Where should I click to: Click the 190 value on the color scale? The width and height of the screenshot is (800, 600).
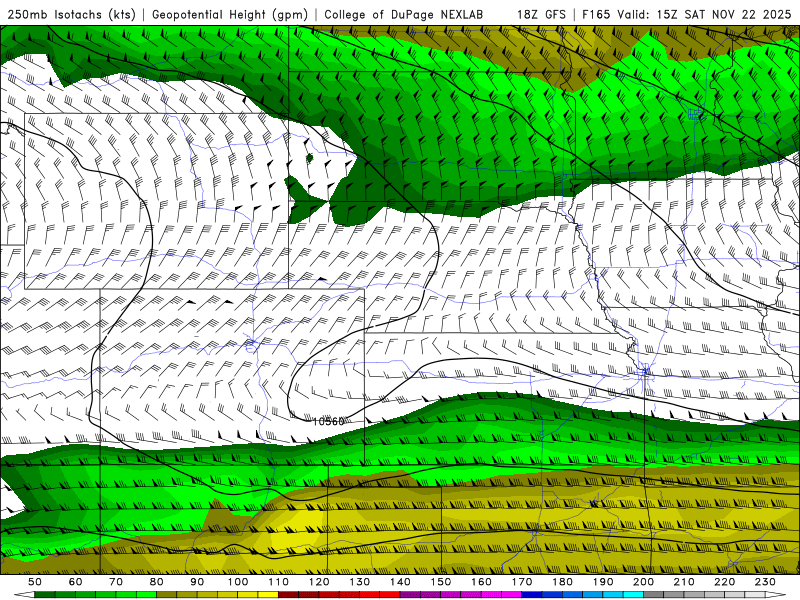coord(603,582)
